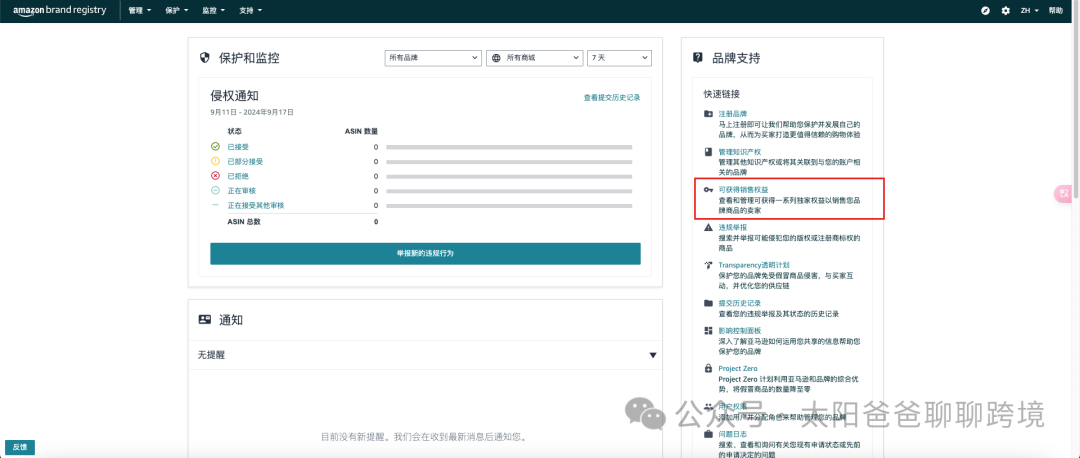The image size is (1080, 458).
Task: Open the 提交历史记录 quick link
Action: 740,303
